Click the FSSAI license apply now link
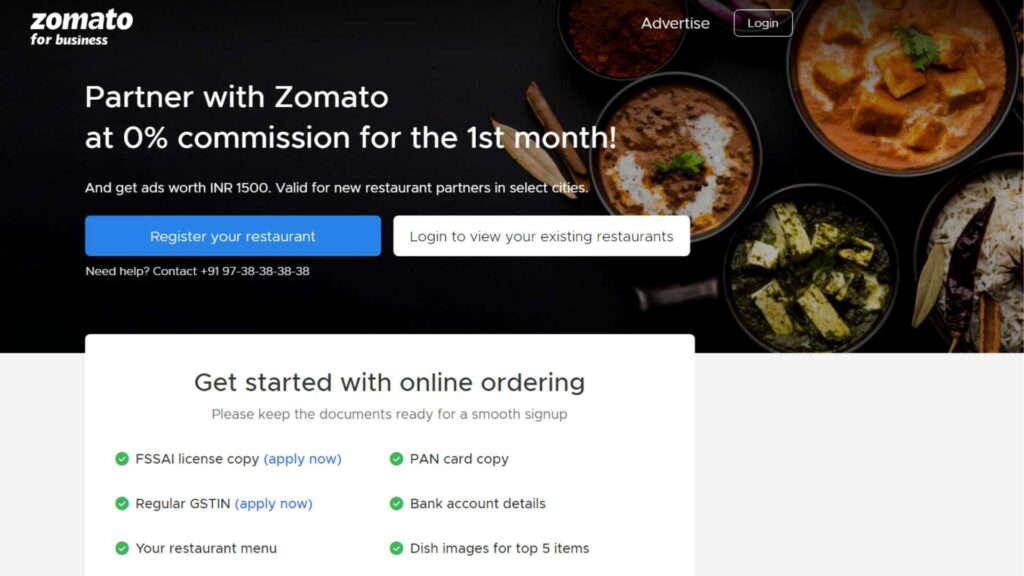1024x576 pixels. coord(302,459)
